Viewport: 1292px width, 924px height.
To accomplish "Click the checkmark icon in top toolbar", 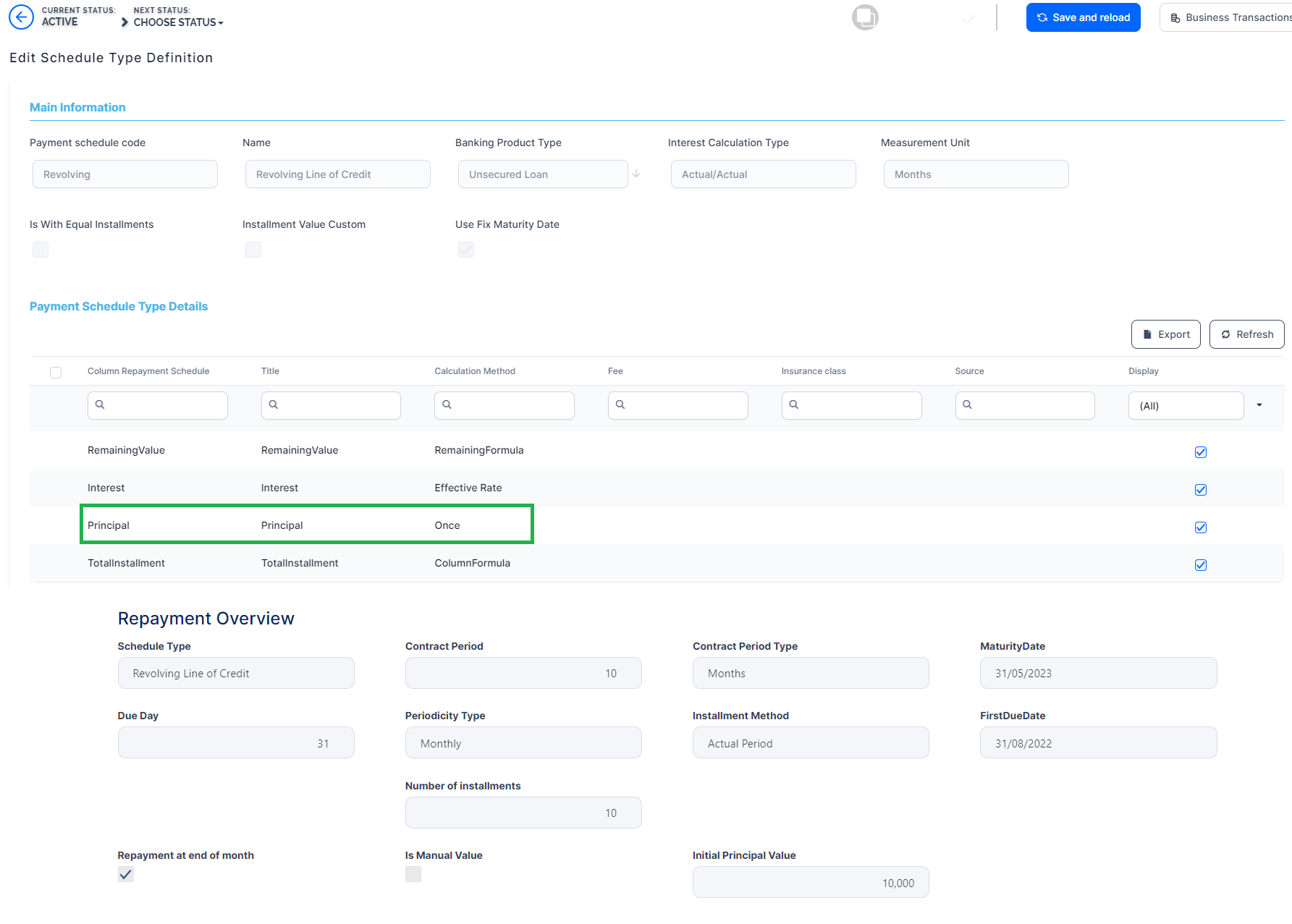I will [968, 18].
